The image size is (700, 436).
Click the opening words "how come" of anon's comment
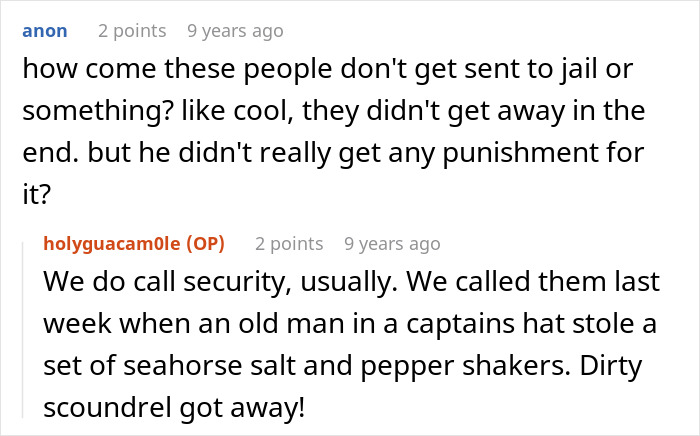73,71
